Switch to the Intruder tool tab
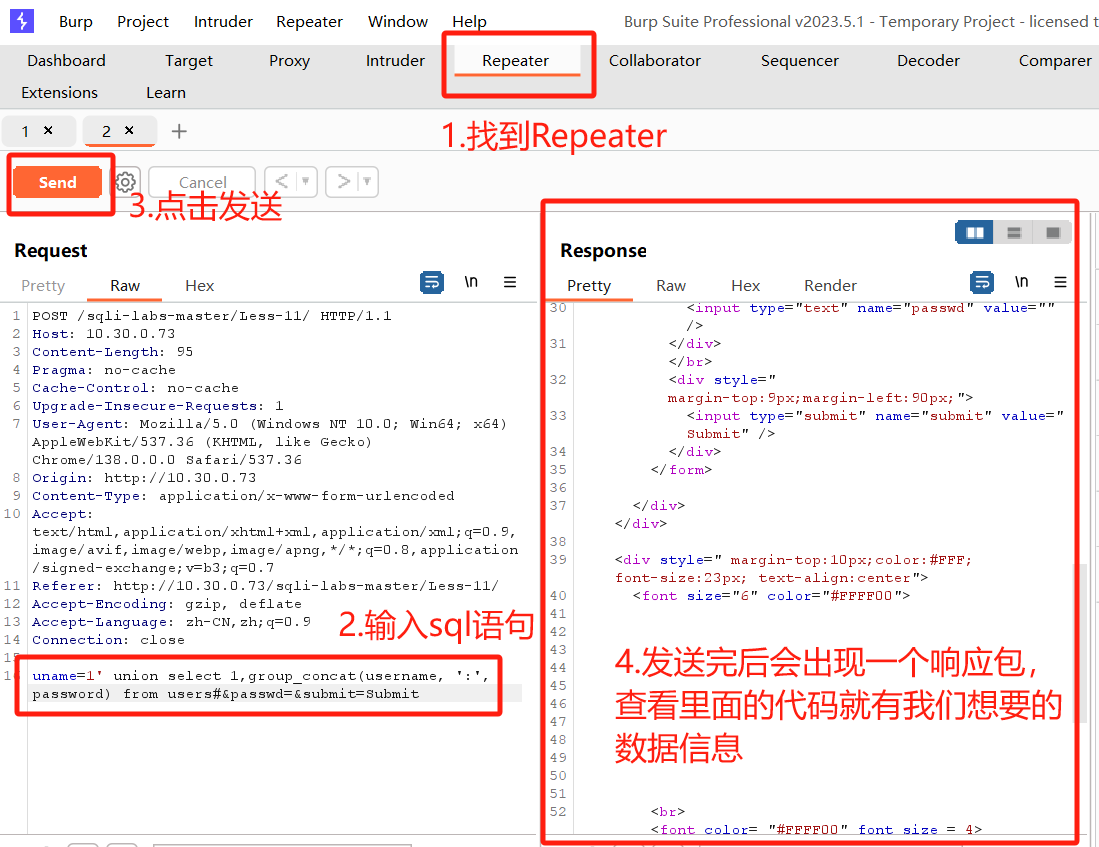1099x847 pixels. click(x=395, y=61)
